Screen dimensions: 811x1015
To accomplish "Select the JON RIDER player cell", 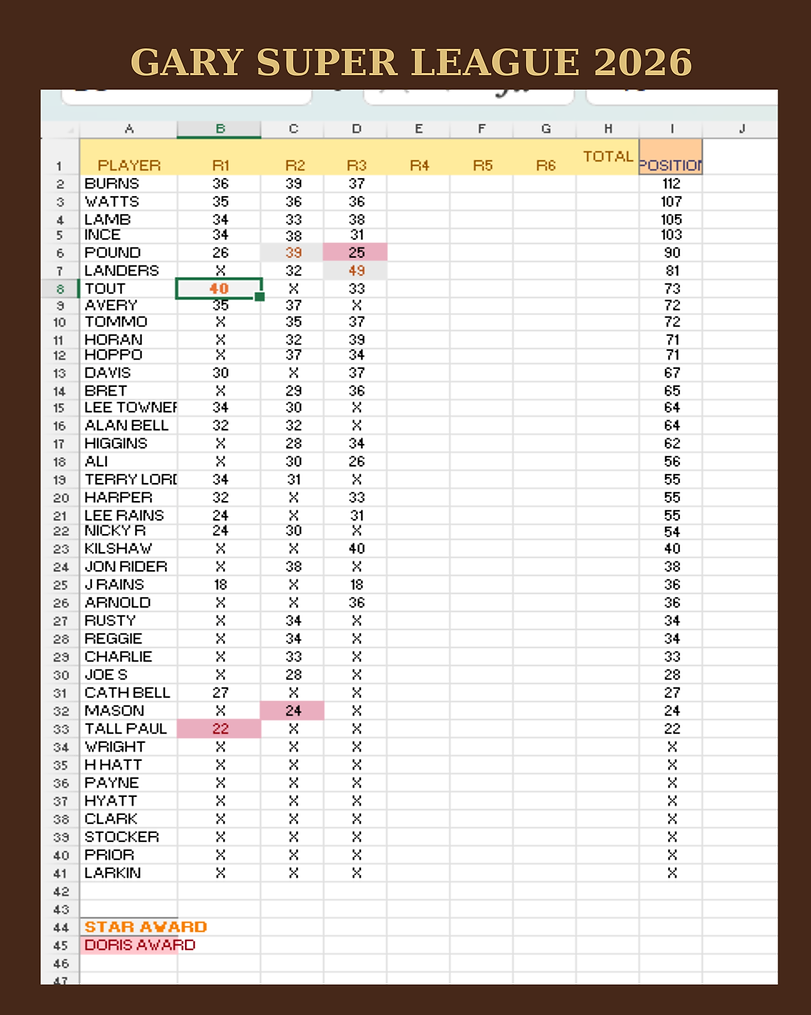I will point(129,567).
